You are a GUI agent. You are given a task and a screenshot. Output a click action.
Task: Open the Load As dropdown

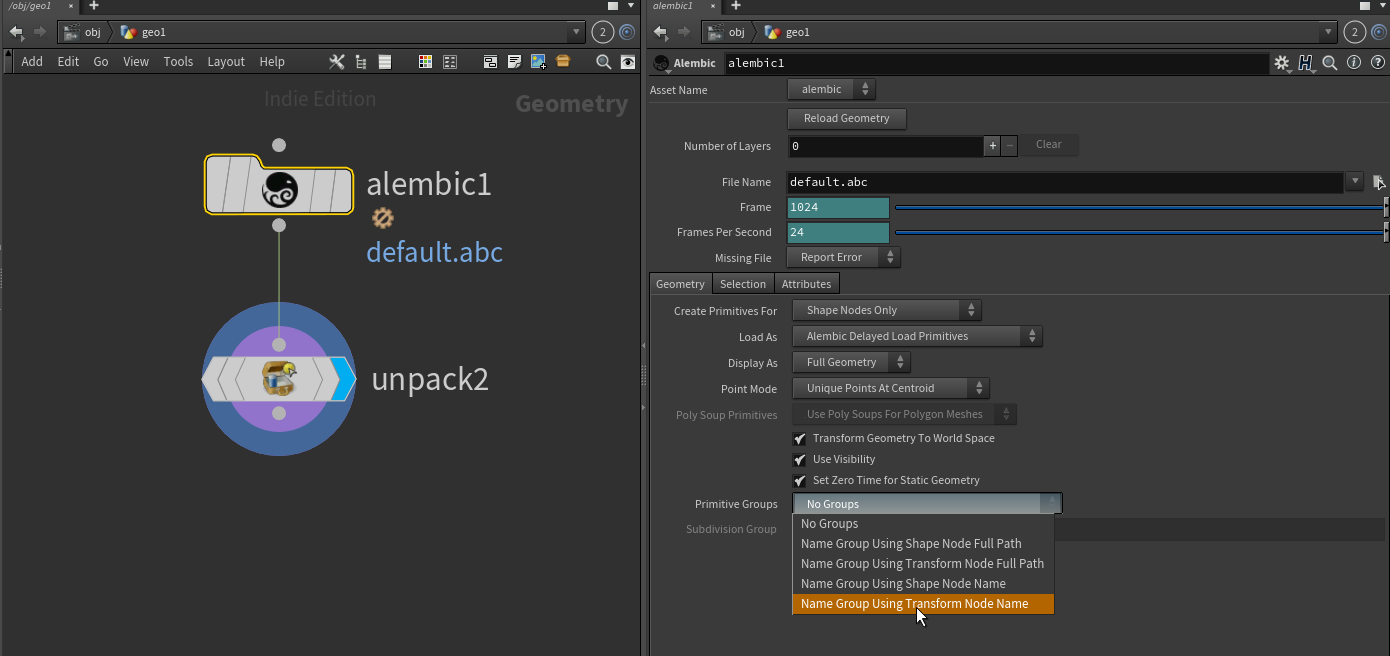(x=918, y=336)
